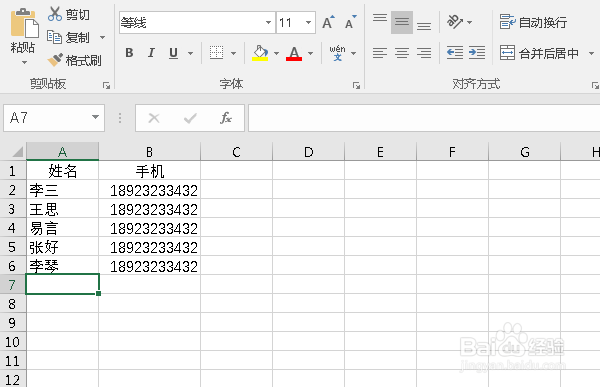Cancel entry with the X icon
This screenshot has height=387, width=600.
[154, 118]
